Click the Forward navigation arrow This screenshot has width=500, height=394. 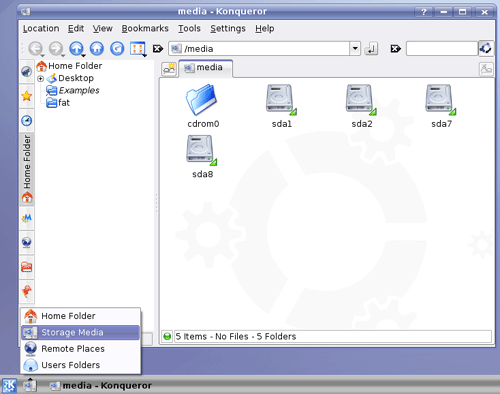pyautogui.click(x=56, y=49)
